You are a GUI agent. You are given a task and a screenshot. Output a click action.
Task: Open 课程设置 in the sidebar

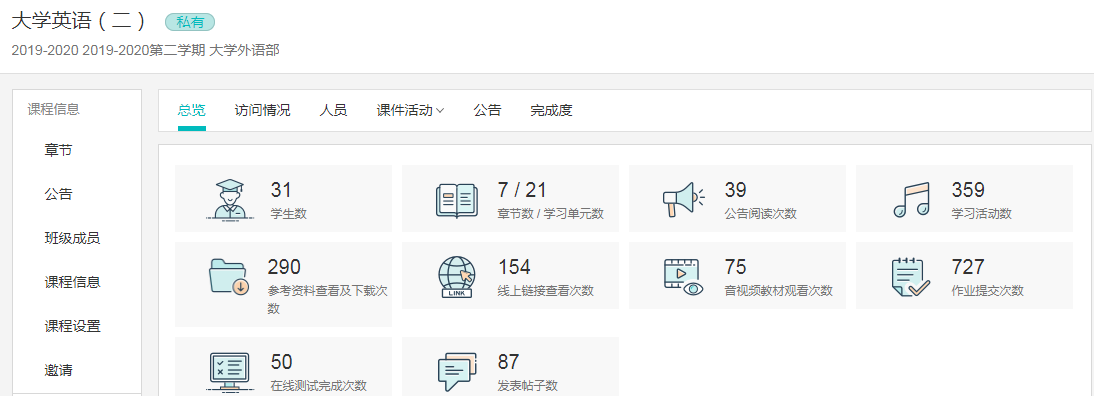tap(73, 326)
